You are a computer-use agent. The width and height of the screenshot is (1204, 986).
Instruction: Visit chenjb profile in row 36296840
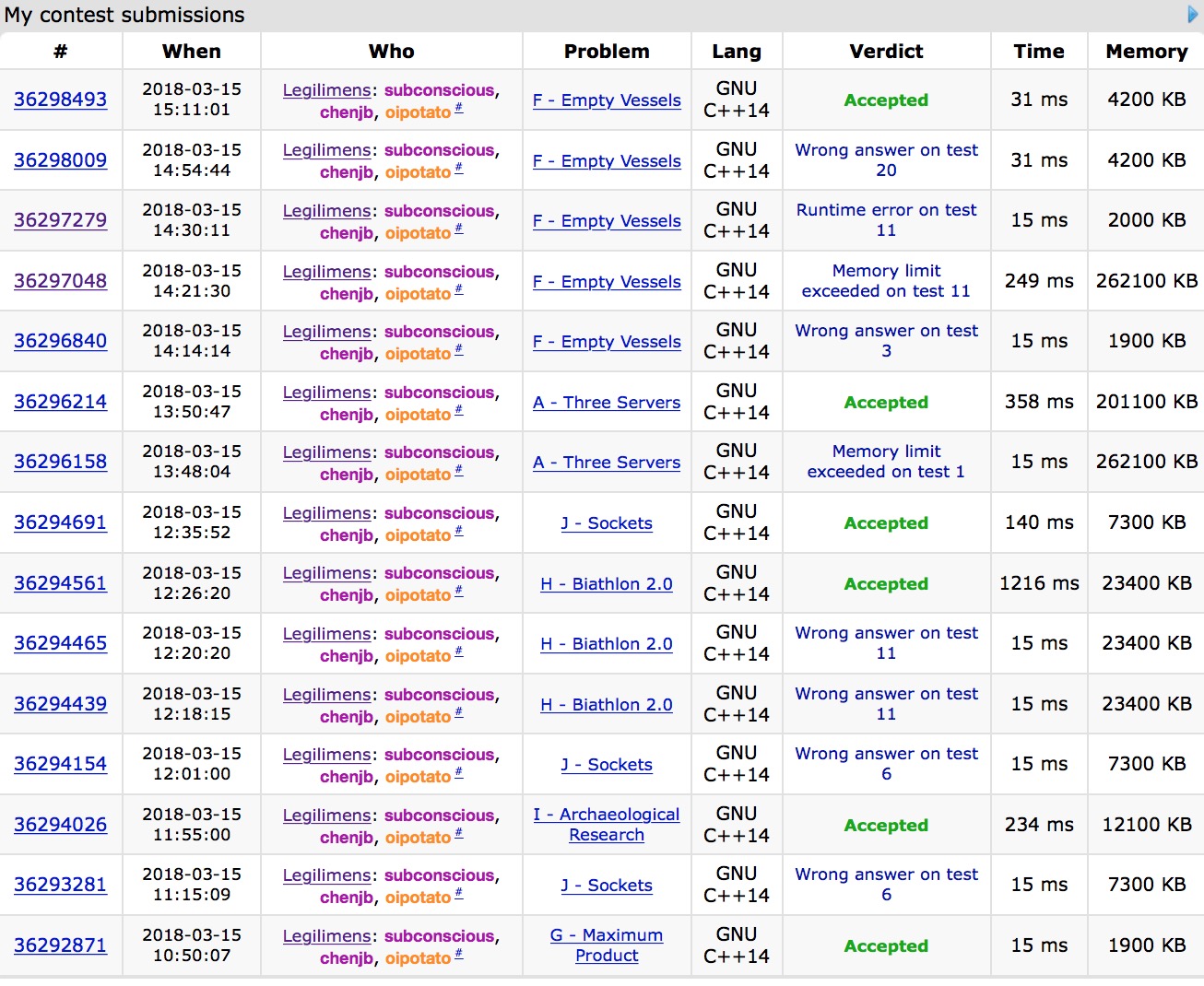pyautogui.click(x=347, y=354)
